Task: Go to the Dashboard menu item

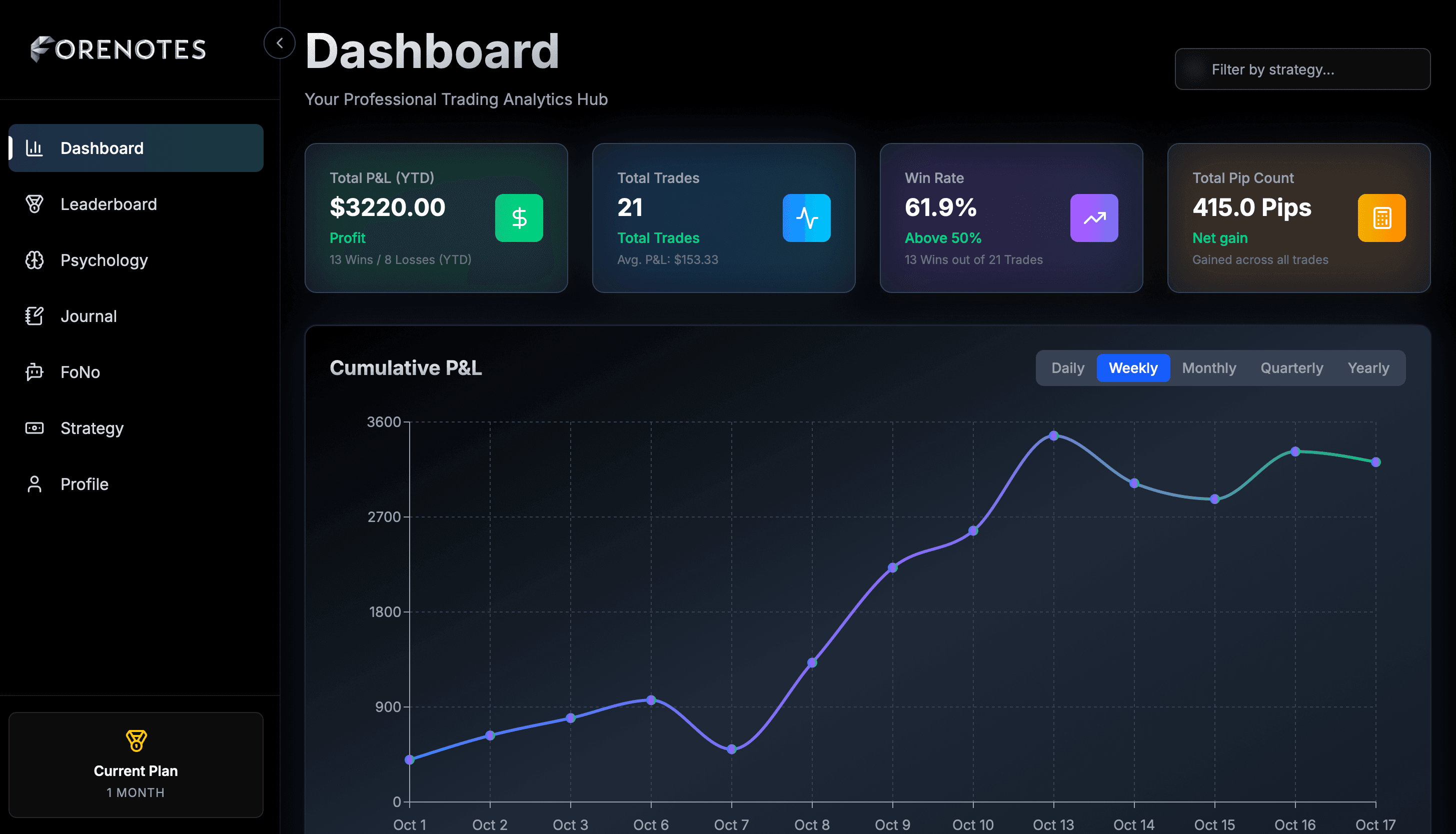Action: 136,148
